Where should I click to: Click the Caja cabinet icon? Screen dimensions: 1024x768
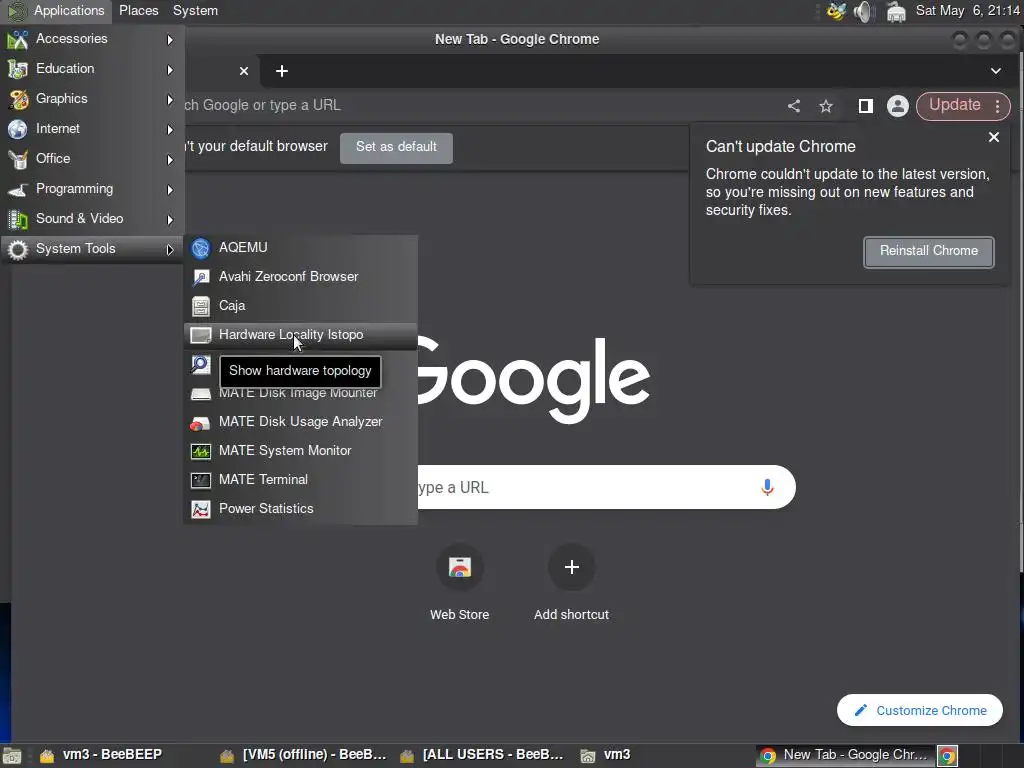(x=200, y=306)
